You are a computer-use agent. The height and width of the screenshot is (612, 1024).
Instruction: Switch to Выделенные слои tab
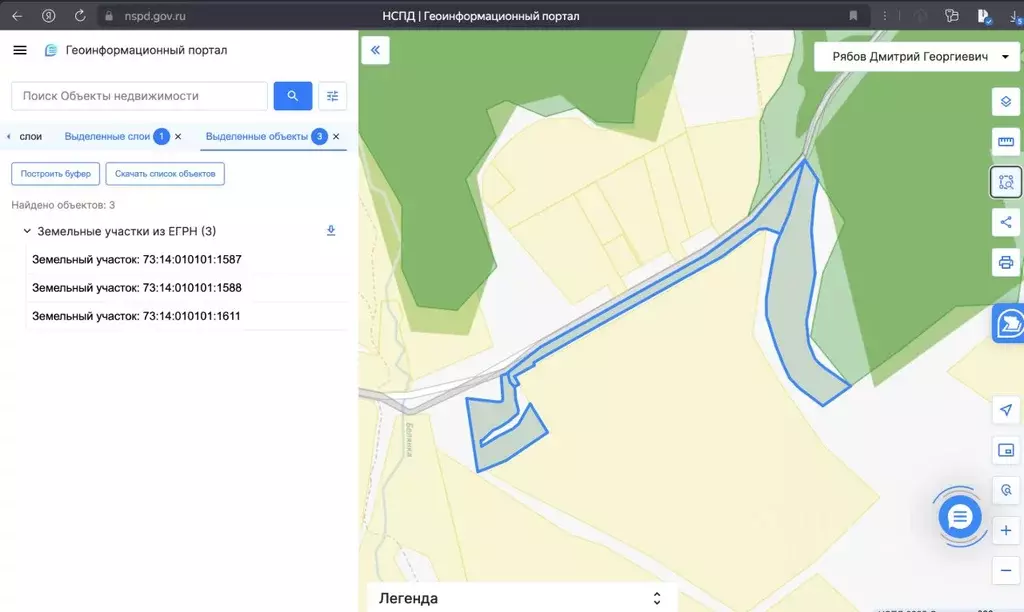[107, 136]
